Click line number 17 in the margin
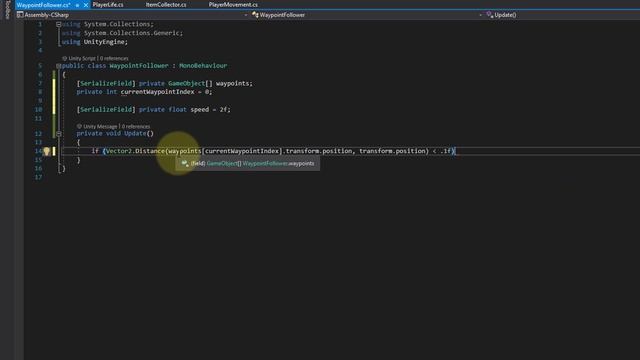The height and width of the screenshot is (360, 640). click(x=38, y=177)
